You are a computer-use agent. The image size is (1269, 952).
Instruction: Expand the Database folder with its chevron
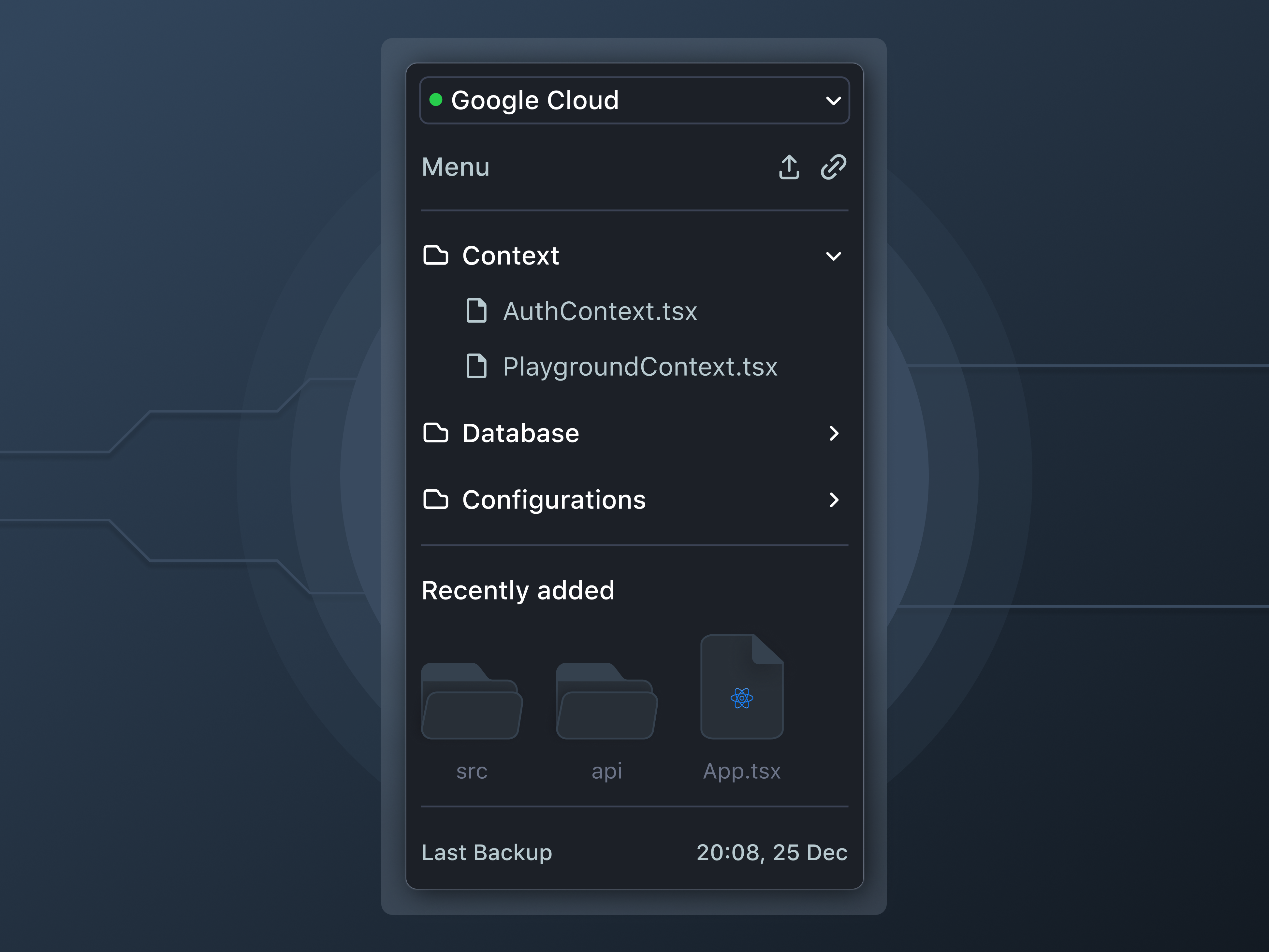[x=834, y=434]
